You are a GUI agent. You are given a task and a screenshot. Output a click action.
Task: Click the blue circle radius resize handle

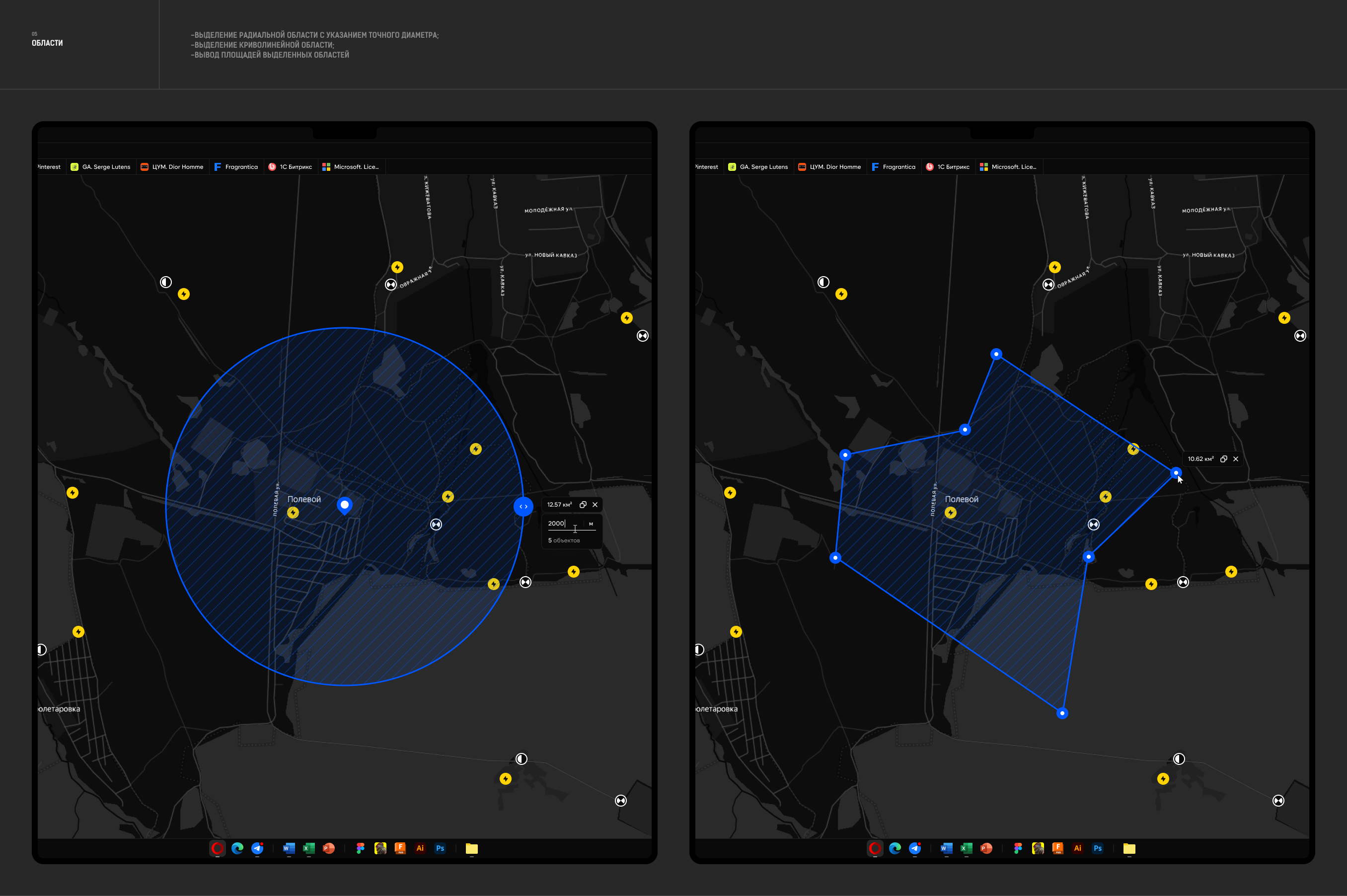(523, 506)
